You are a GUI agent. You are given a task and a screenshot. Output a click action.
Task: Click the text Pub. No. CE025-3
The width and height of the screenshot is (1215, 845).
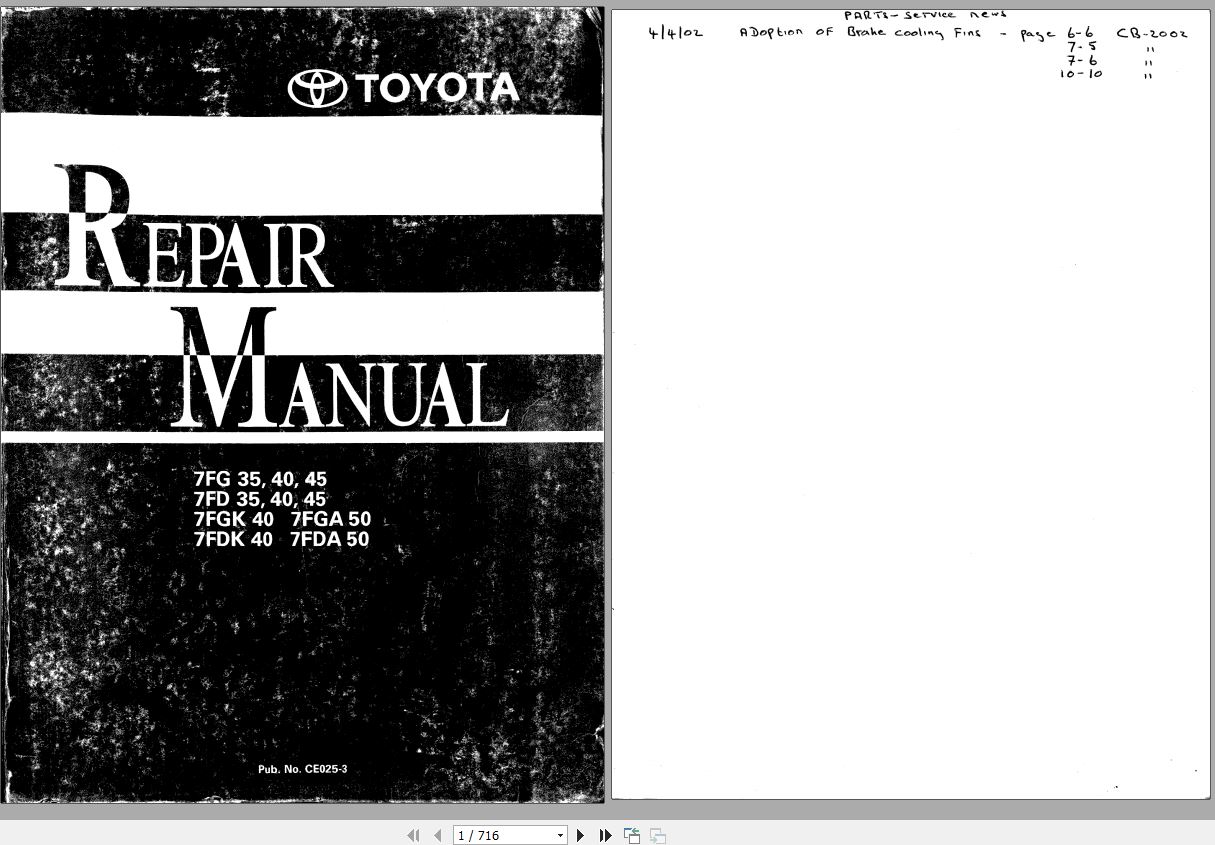pyautogui.click(x=302, y=769)
